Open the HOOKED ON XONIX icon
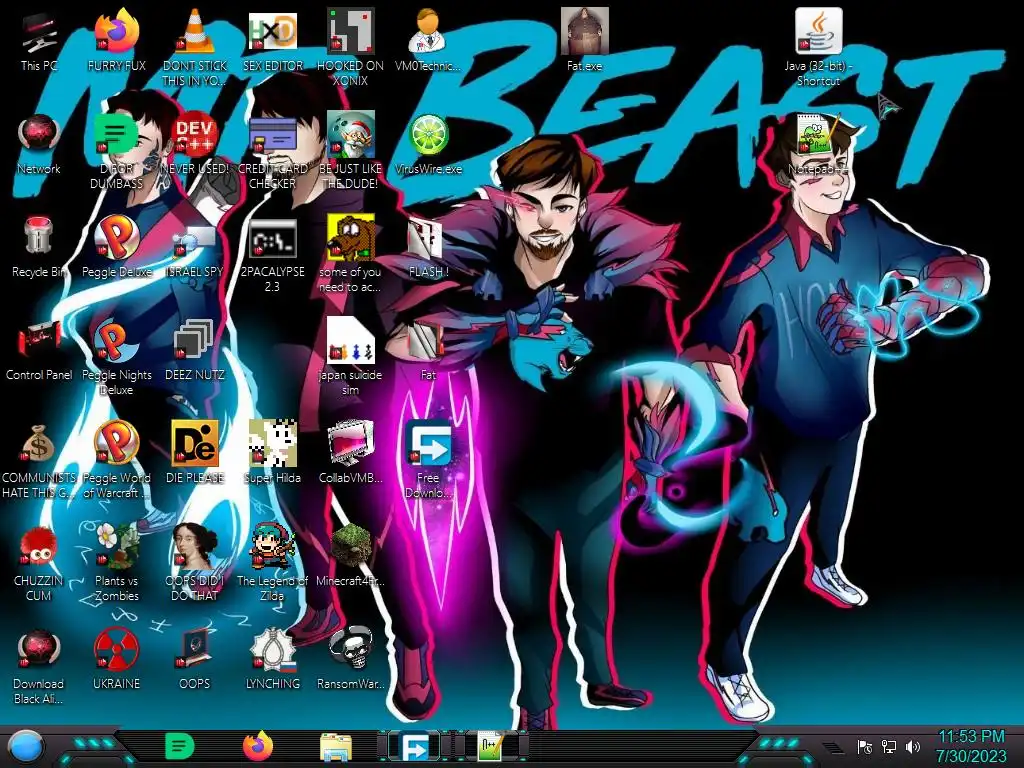 (x=351, y=31)
